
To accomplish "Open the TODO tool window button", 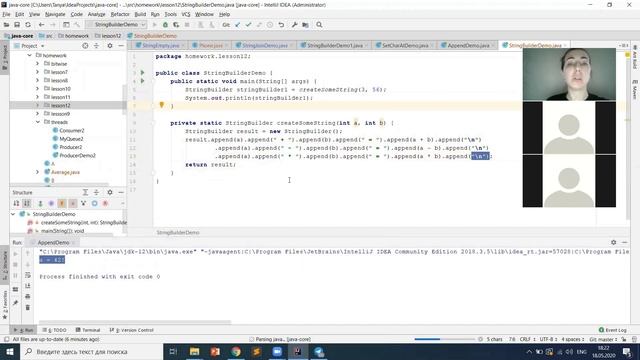I will (x=55, y=330).
